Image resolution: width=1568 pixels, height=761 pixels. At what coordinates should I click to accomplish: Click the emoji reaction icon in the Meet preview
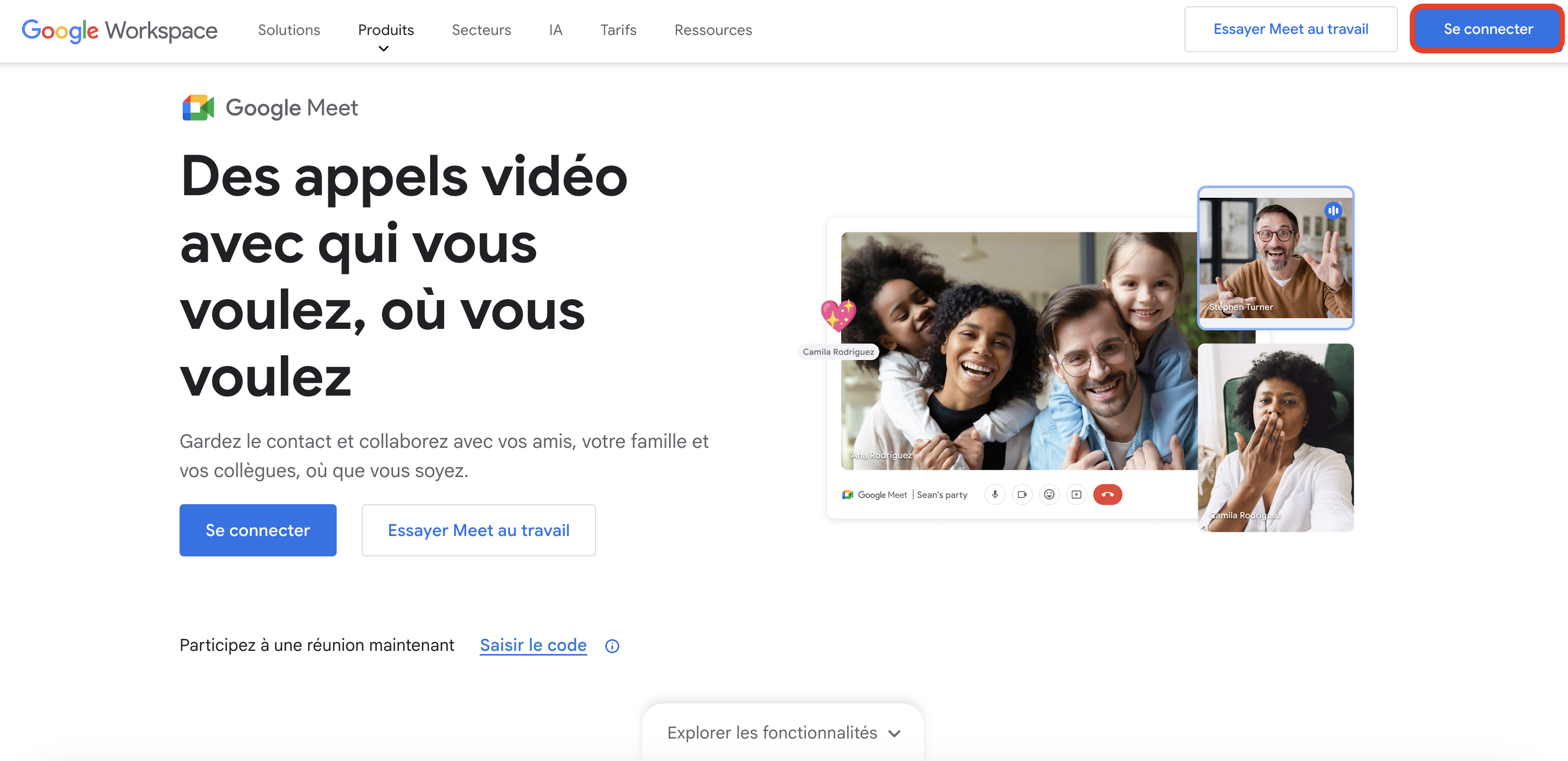coord(1049,494)
